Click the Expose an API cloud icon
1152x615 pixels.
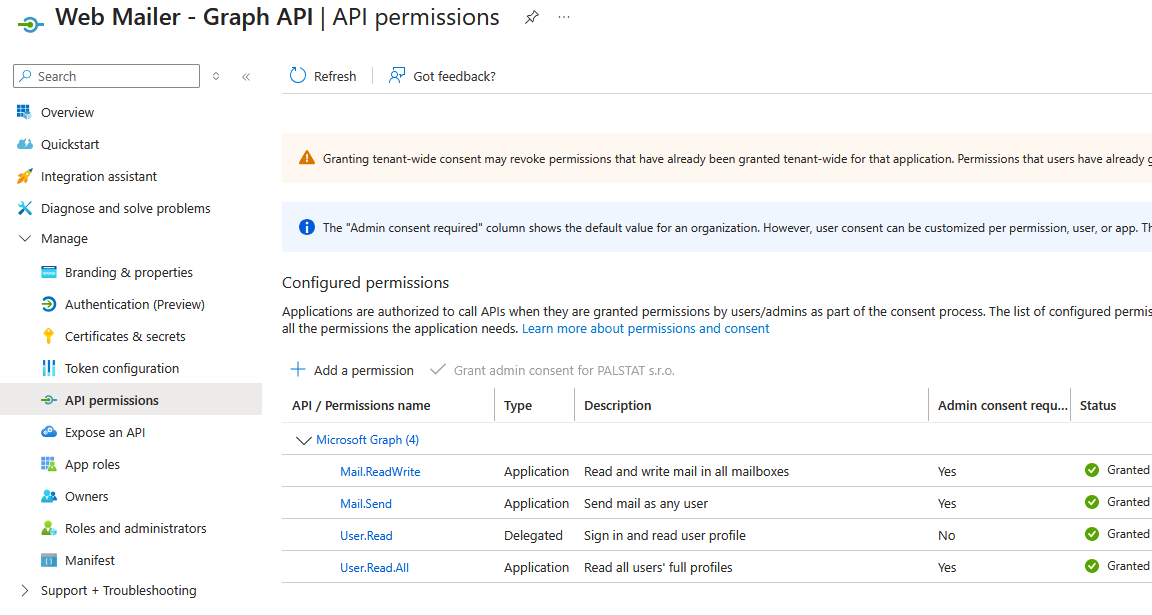point(48,431)
